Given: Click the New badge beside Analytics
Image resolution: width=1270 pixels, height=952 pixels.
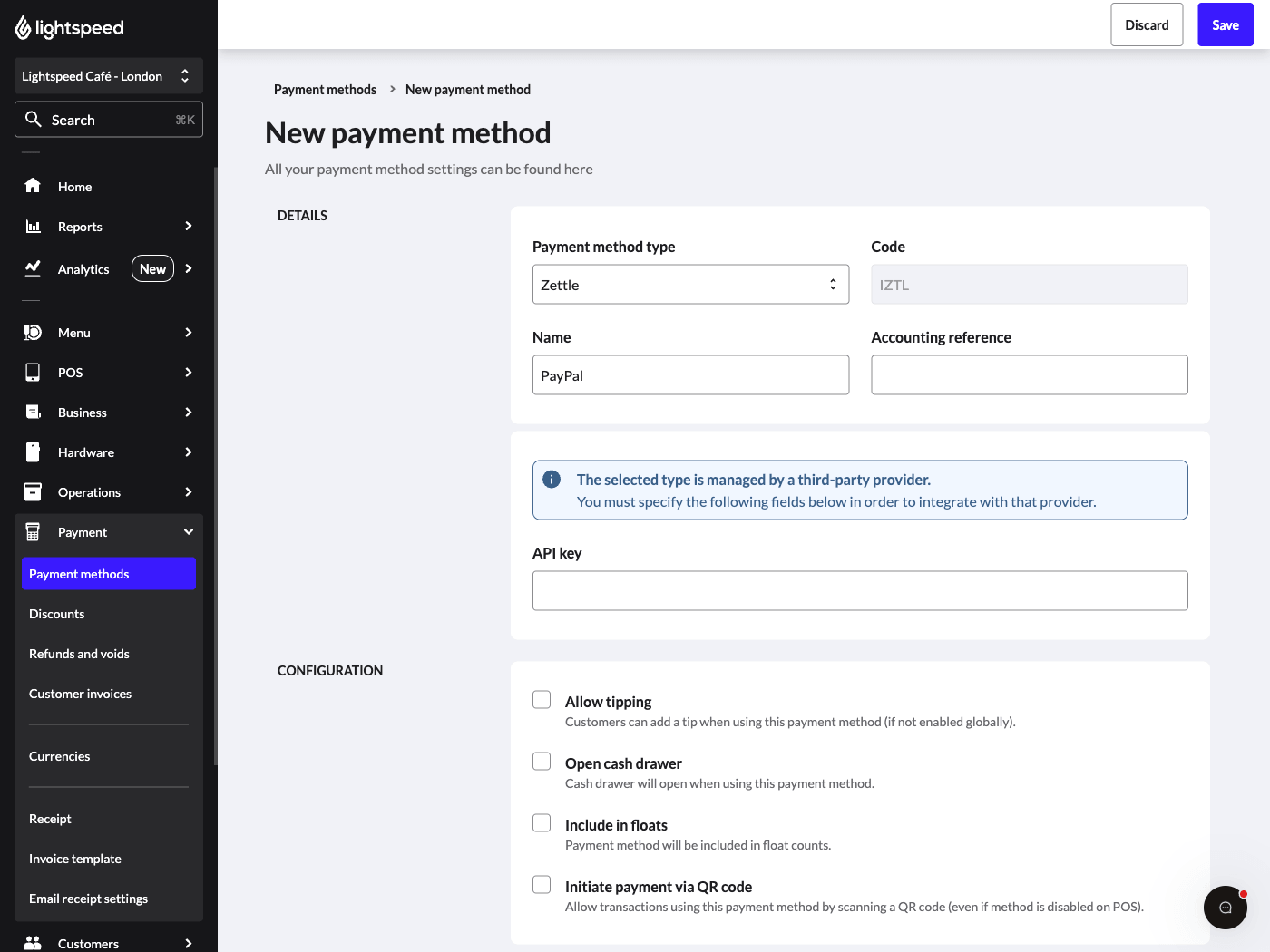Looking at the screenshot, I should [x=152, y=268].
